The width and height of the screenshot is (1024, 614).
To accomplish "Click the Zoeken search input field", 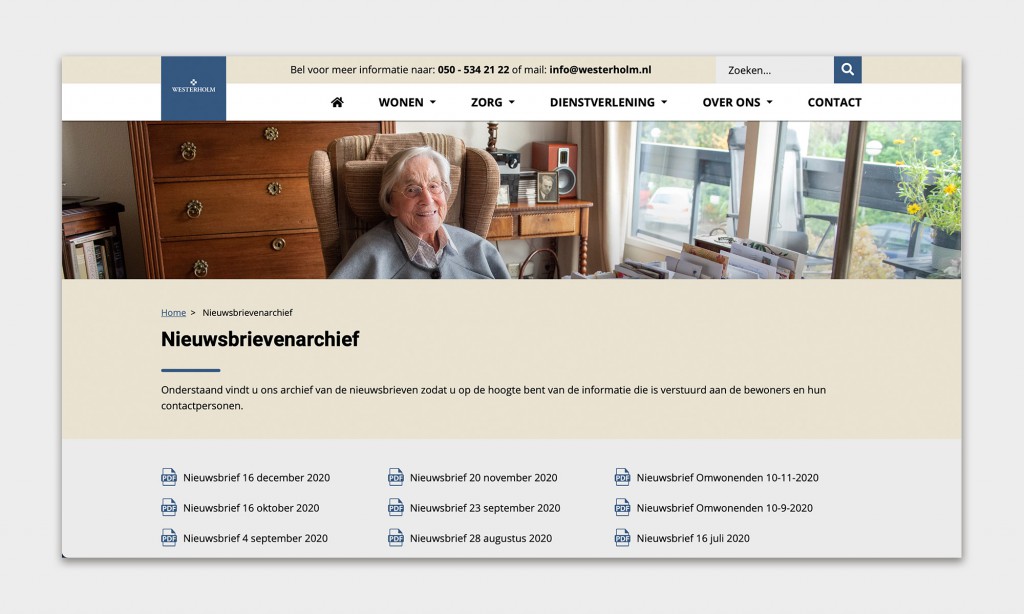I will (x=775, y=69).
